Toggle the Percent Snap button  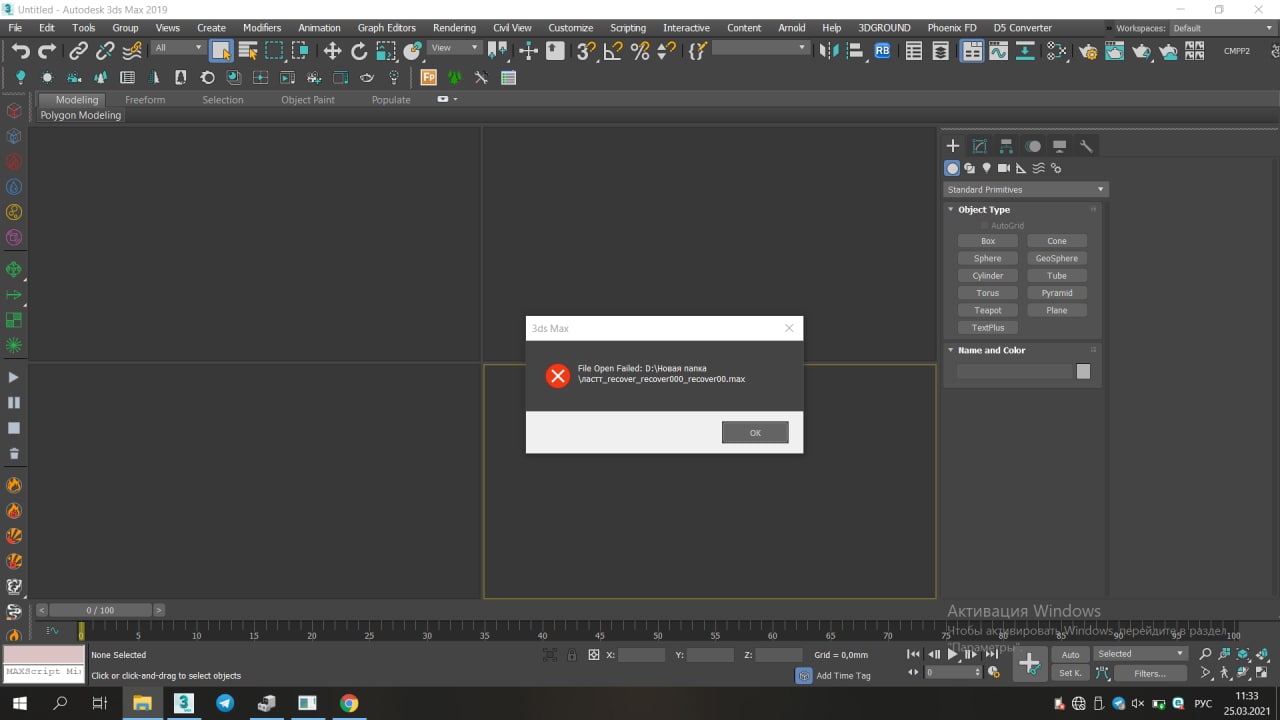(640, 50)
